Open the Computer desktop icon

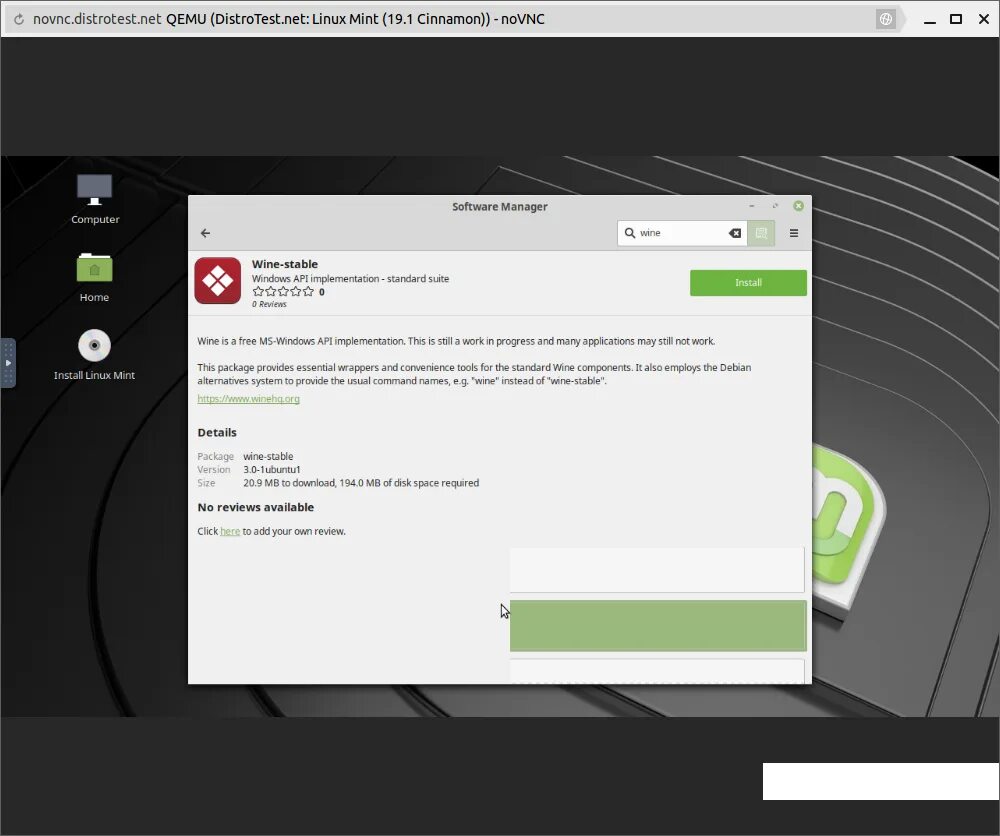point(95,199)
